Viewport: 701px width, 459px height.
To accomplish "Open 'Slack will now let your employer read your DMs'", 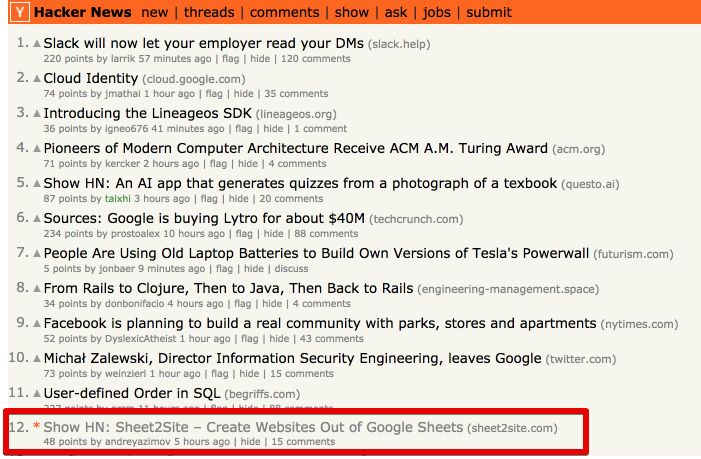I will click(x=203, y=43).
